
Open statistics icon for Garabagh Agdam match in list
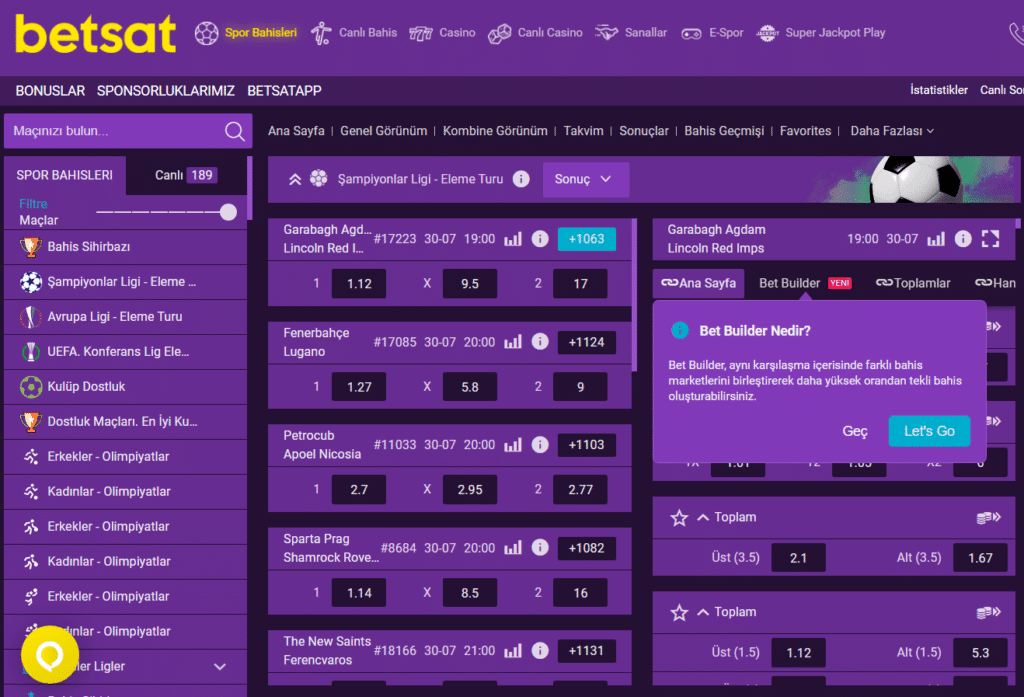point(513,239)
